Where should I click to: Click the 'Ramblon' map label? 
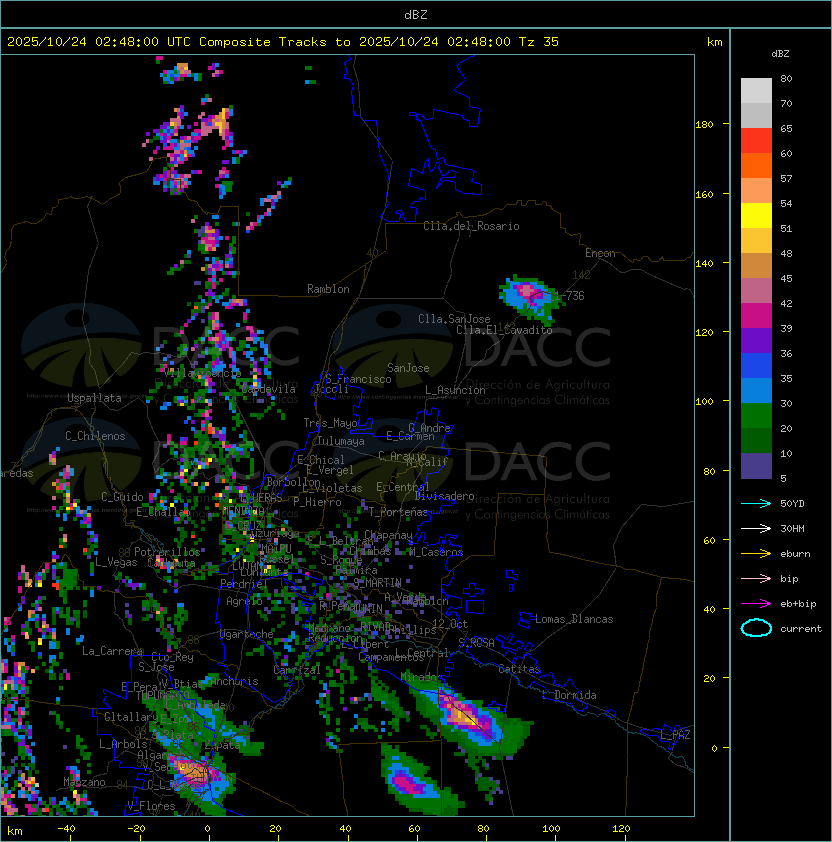coord(328,289)
